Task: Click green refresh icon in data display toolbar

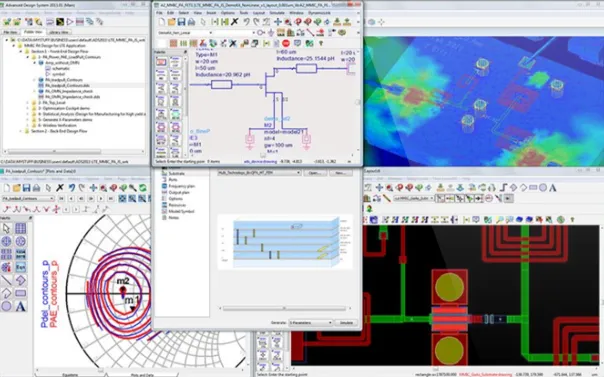Action: tap(143, 188)
